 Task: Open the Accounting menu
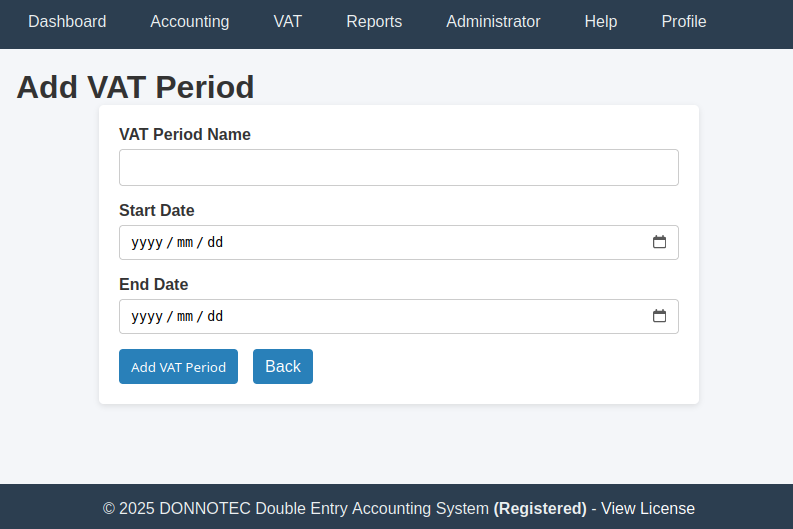click(x=190, y=22)
